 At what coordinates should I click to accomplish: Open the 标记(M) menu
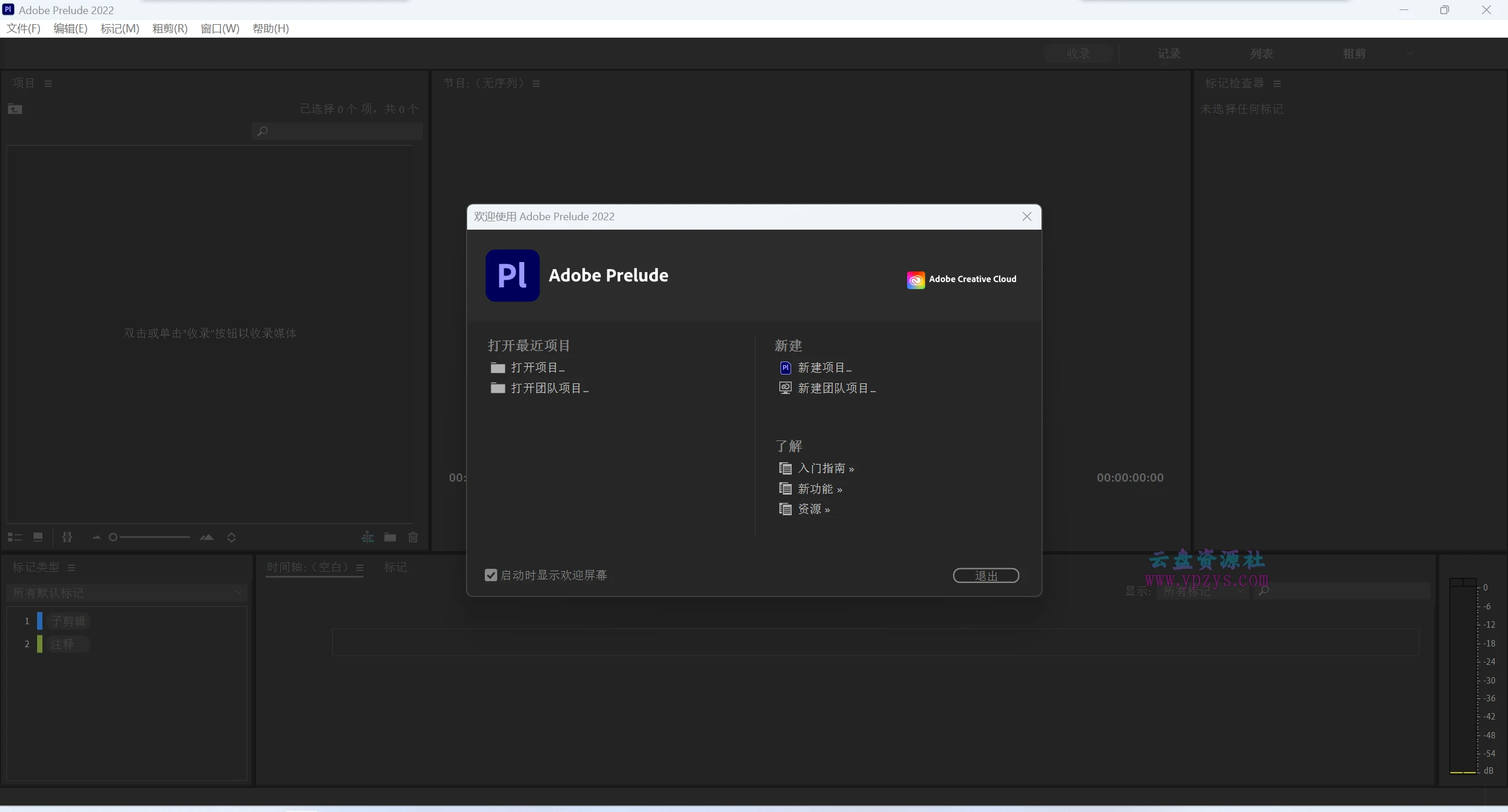(x=120, y=28)
